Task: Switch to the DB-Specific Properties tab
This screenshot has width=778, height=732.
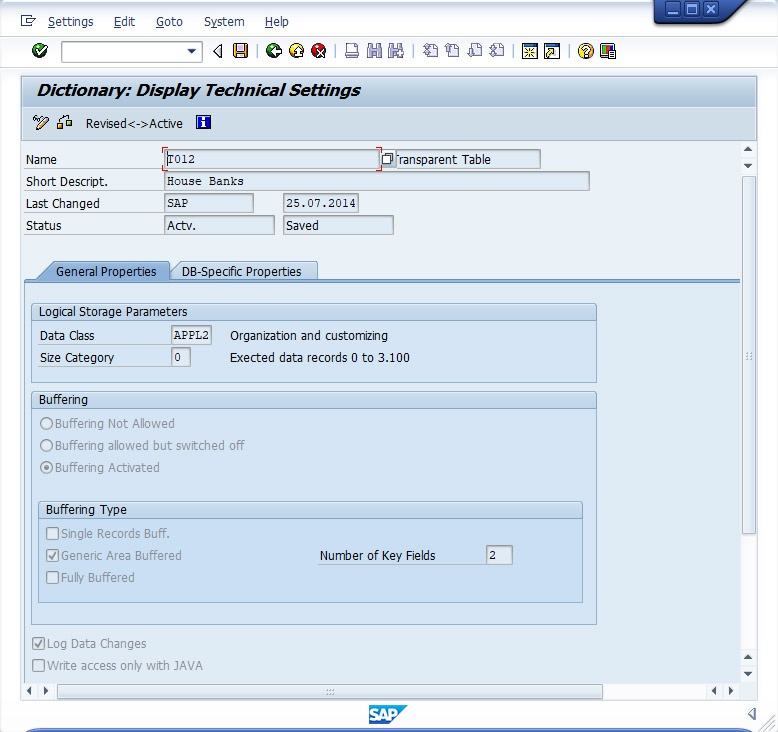Action: pyautogui.click(x=242, y=271)
